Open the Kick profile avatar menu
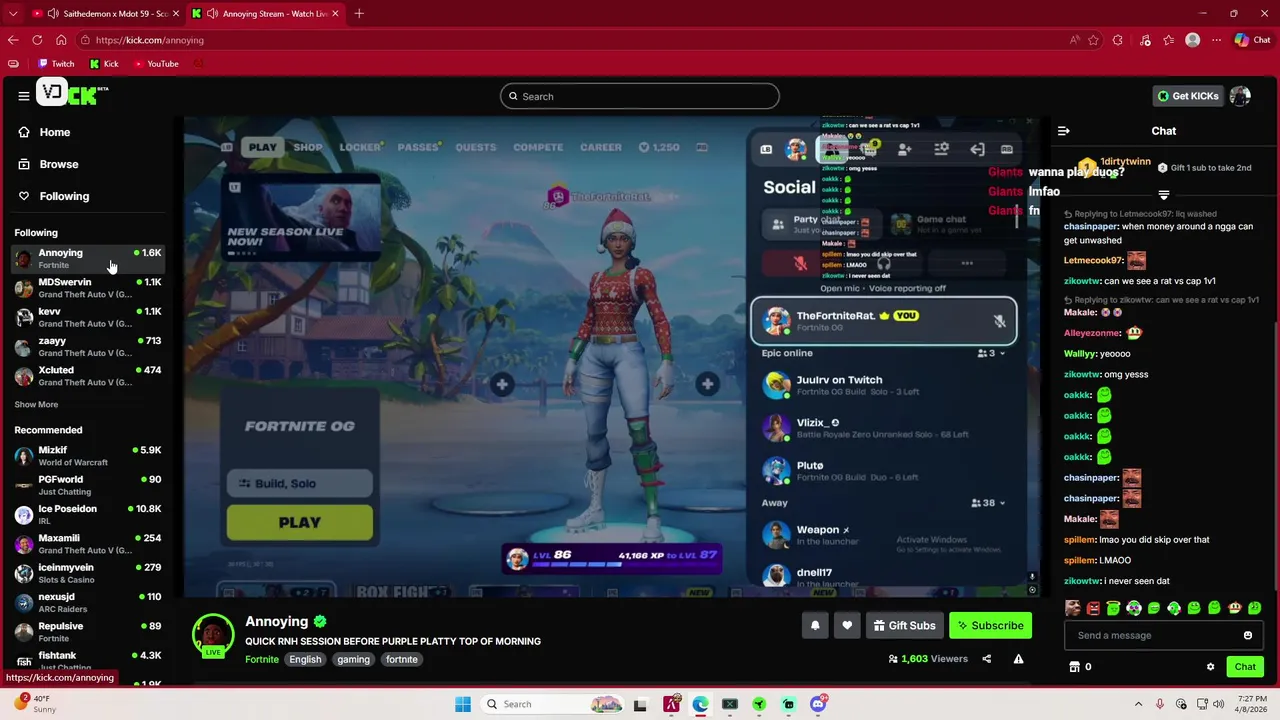Viewport: 1280px width, 720px height. click(1240, 96)
